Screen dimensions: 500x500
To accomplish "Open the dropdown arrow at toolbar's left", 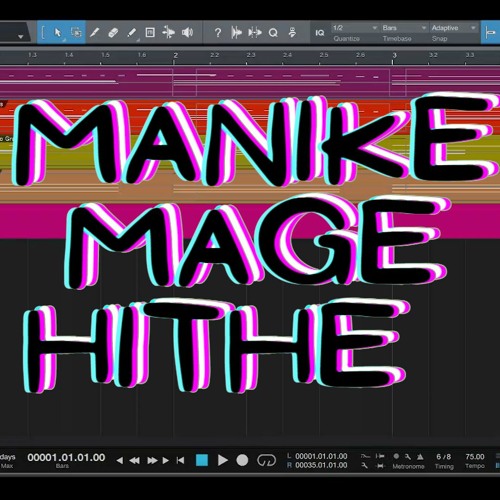I will pos(21,36).
